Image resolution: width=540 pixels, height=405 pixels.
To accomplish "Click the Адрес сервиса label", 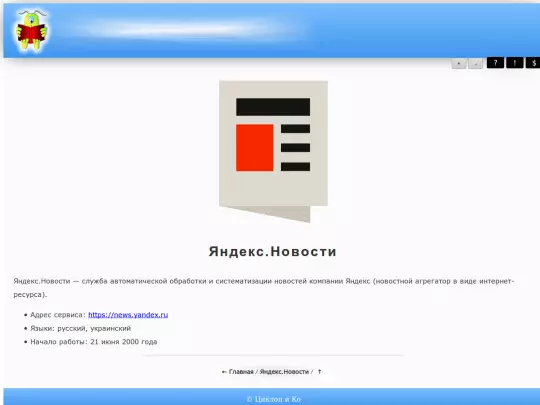I will tap(58, 315).
